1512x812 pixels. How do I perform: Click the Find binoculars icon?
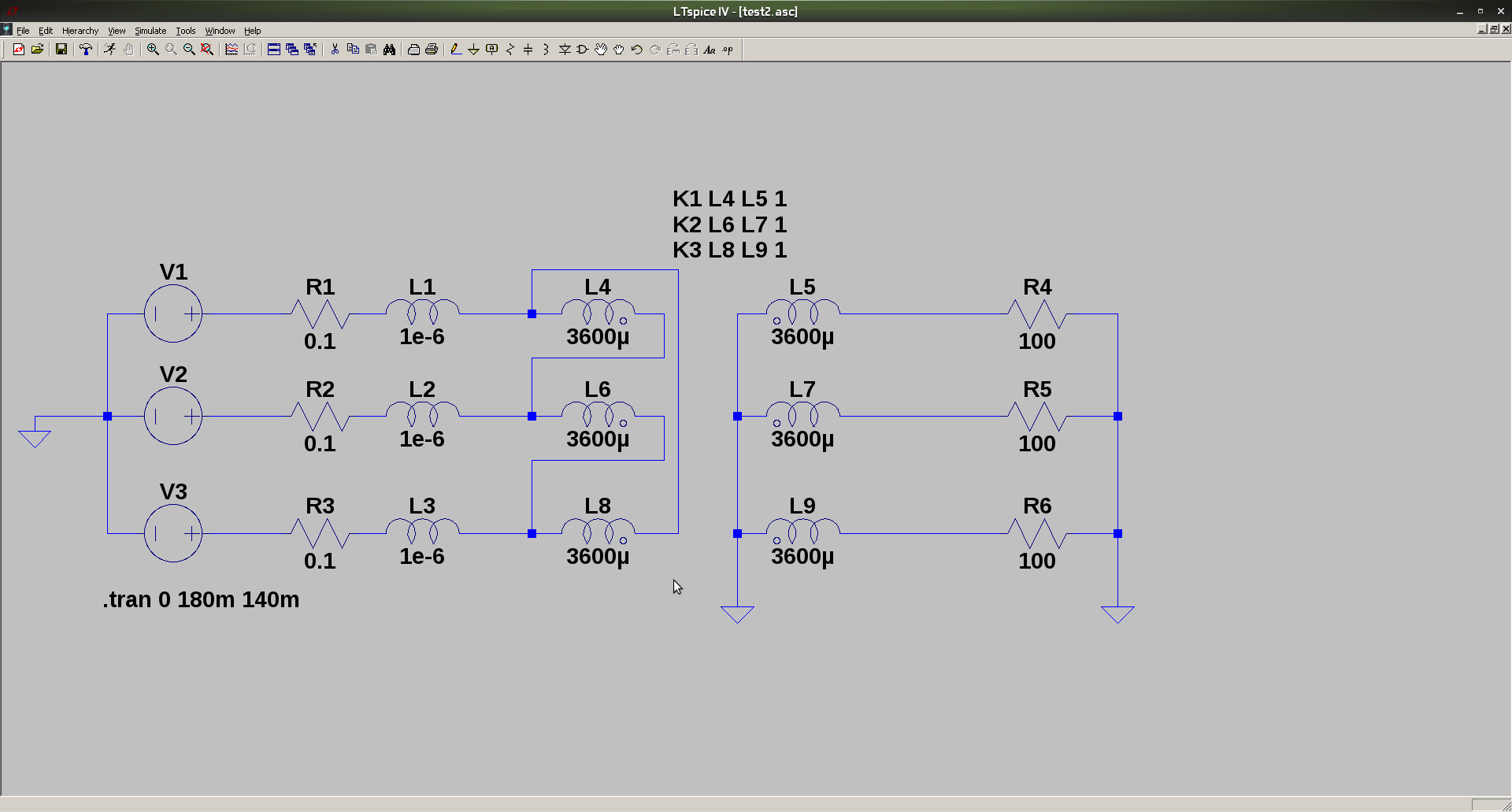[x=389, y=50]
